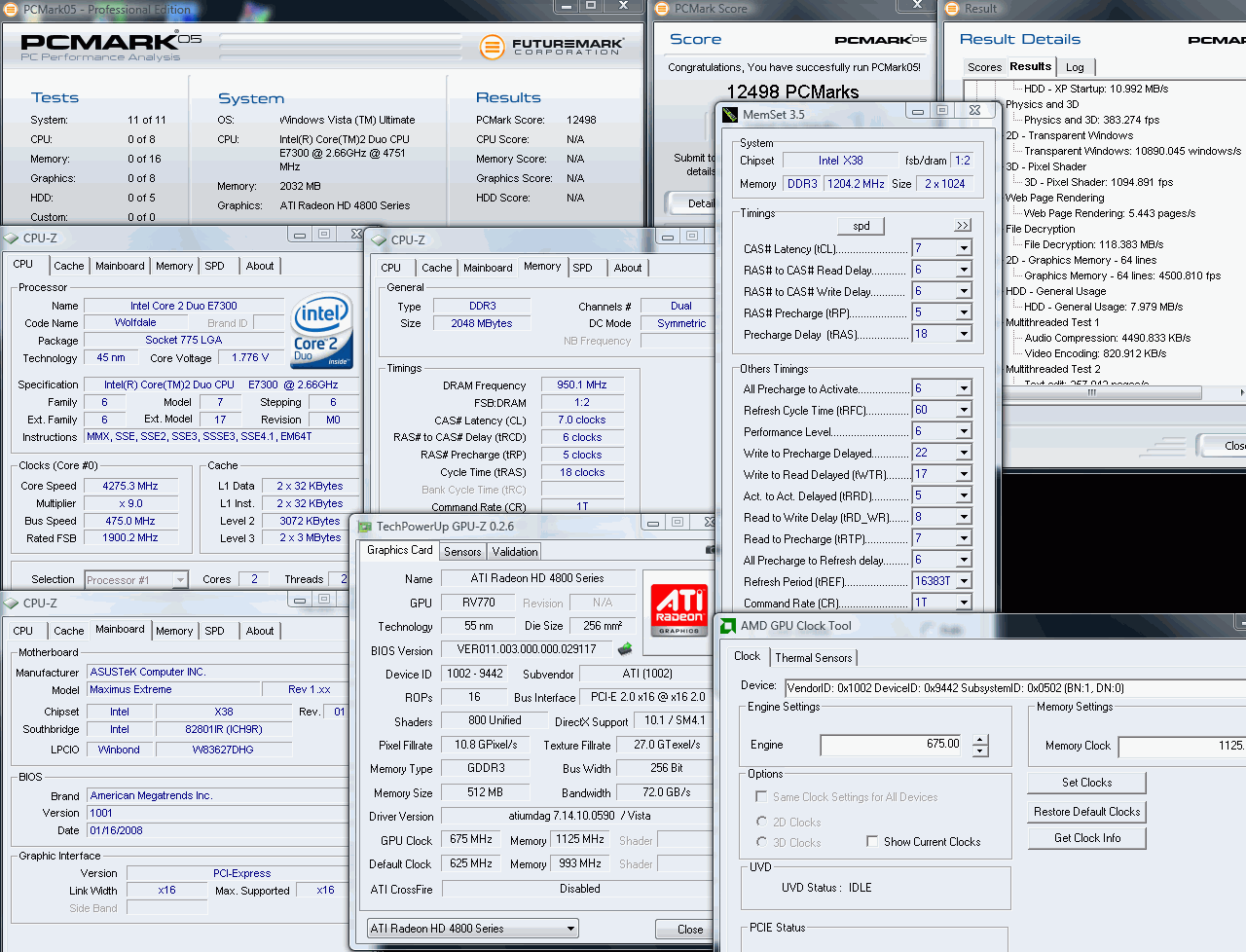Screen dimensions: 1246x952
Task: Switch to Sensors tab in GPU-Z
Action: (462, 552)
